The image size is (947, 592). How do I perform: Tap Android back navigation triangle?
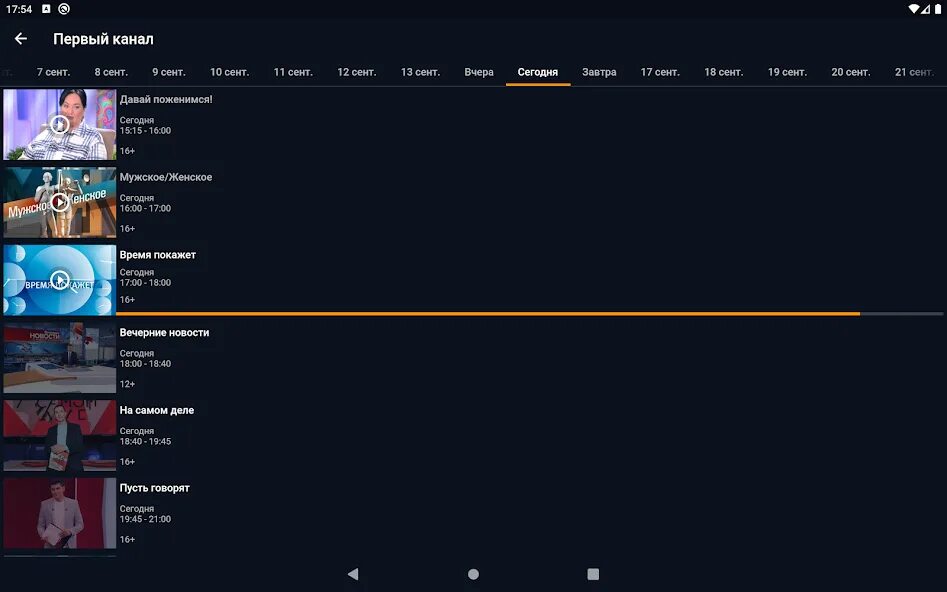pyautogui.click(x=353, y=574)
